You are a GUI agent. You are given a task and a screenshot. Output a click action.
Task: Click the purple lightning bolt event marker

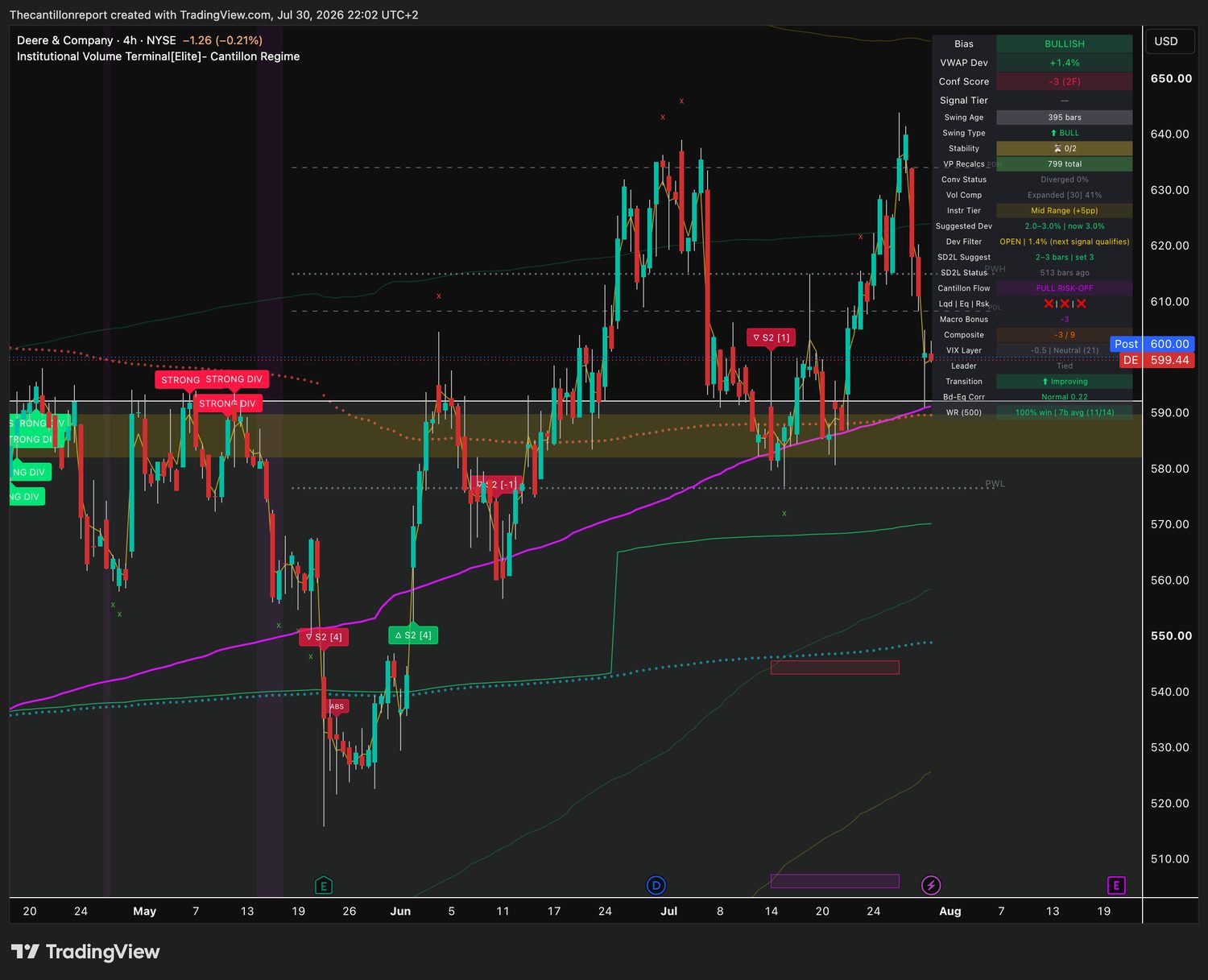click(931, 886)
